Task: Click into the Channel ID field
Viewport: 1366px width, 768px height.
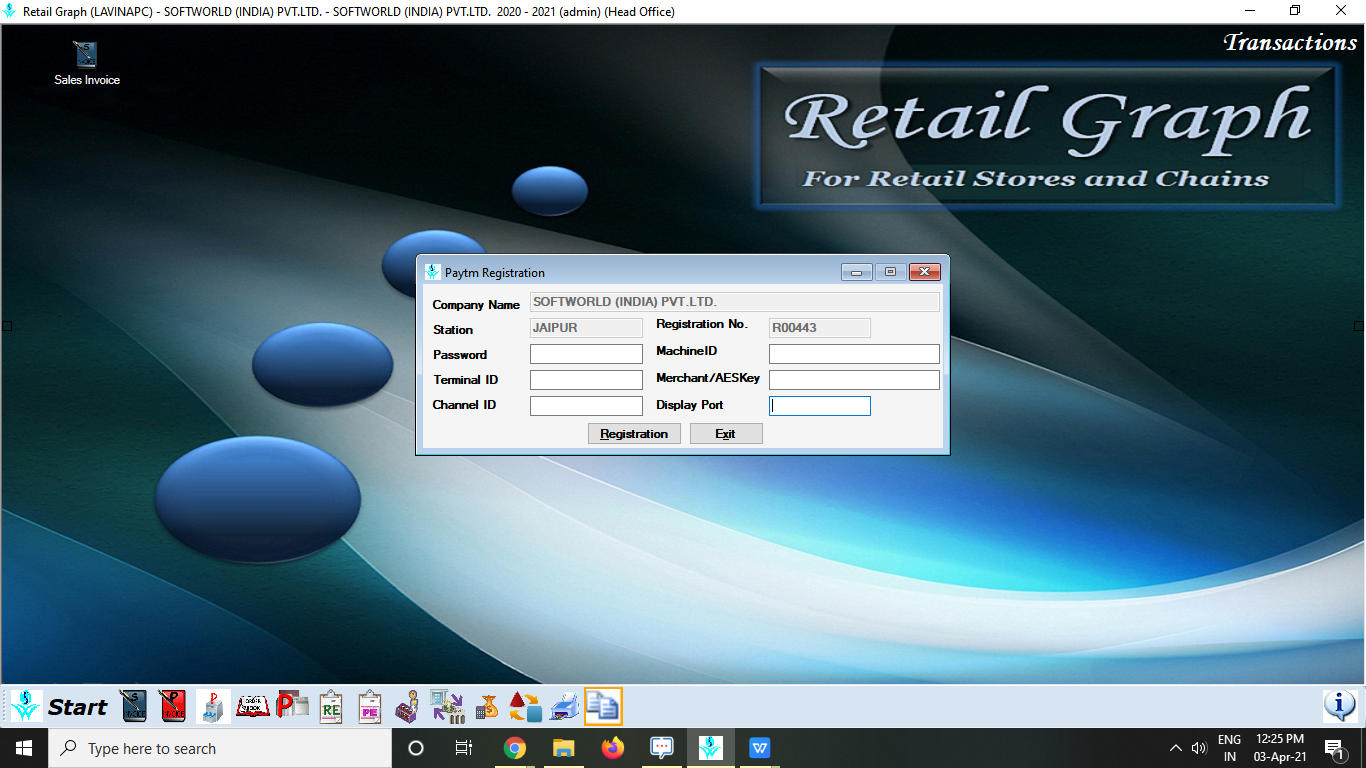Action: pos(586,405)
